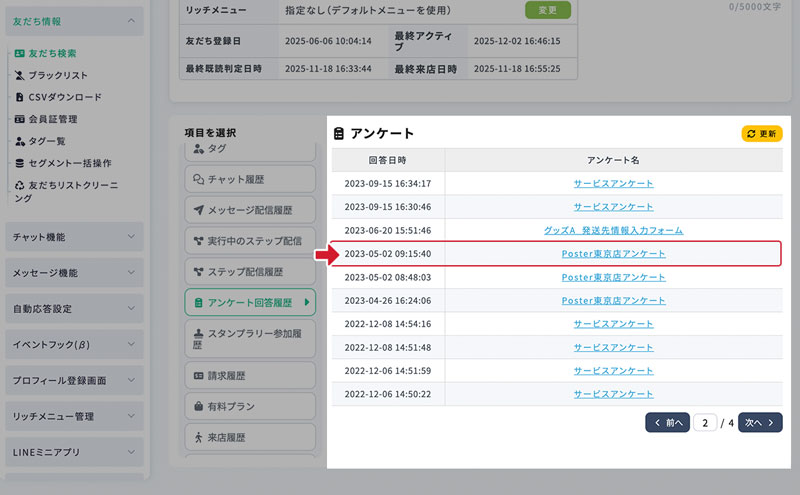Open CSVダウンロード in the sidebar

[x=64, y=97]
